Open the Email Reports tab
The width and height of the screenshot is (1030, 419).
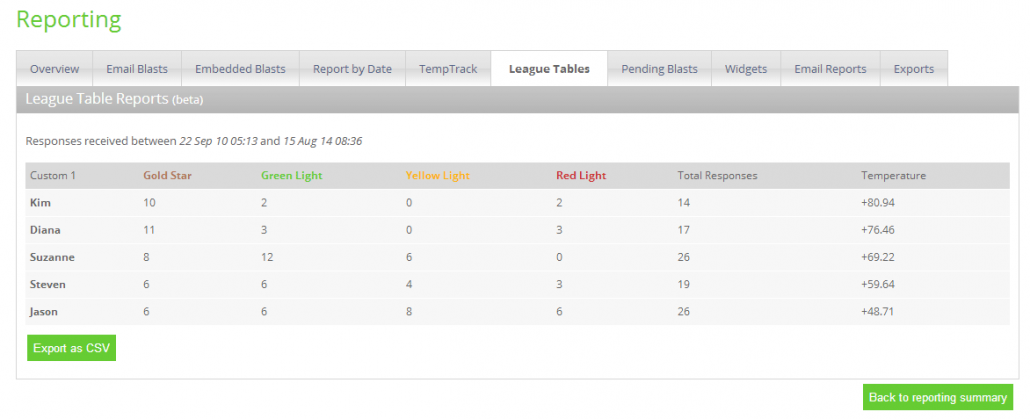[830, 69]
